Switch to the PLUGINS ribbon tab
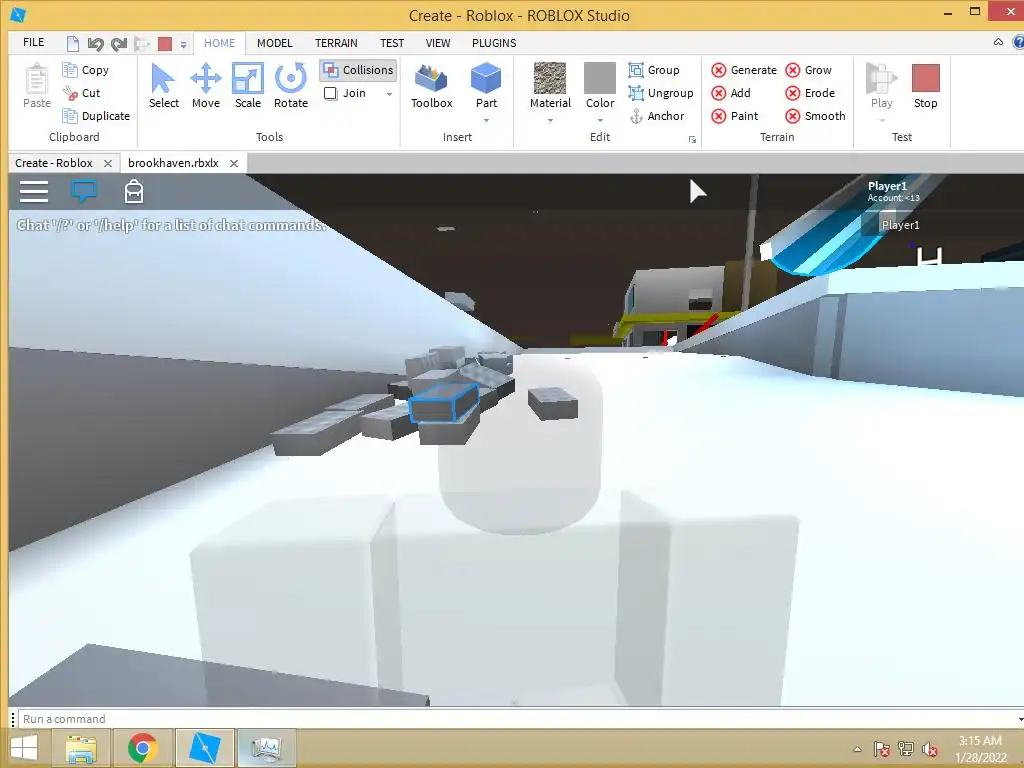The height and width of the screenshot is (768, 1024). tap(494, 43)
